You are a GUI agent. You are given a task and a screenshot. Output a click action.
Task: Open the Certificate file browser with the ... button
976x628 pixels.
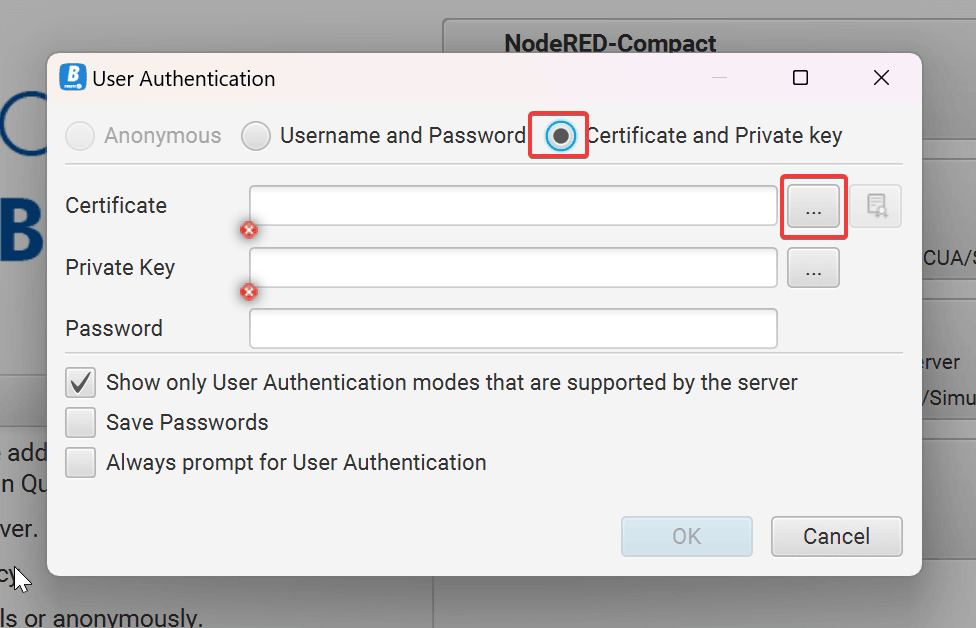(x=813, y=207)
